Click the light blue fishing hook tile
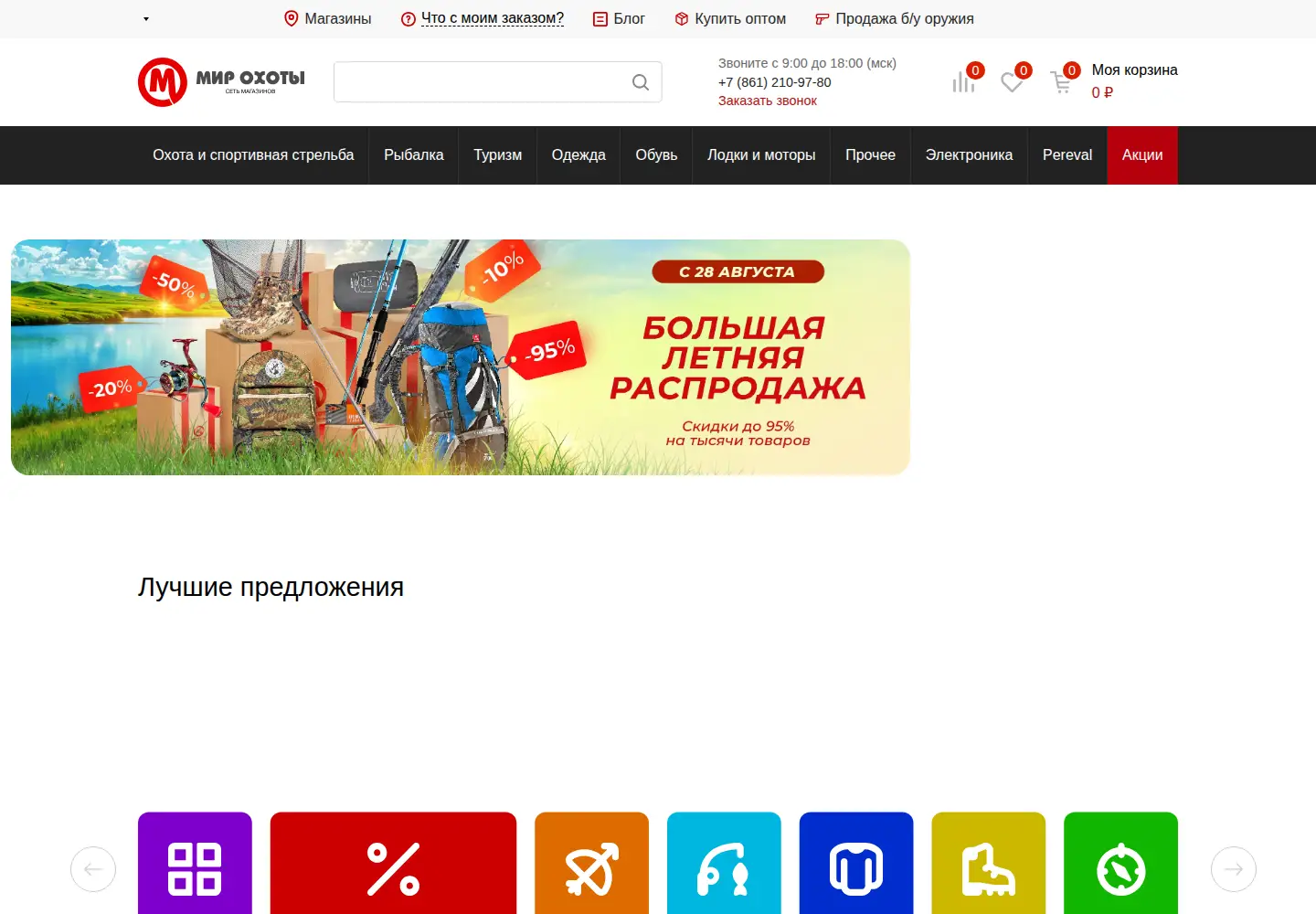 point(724,863)
